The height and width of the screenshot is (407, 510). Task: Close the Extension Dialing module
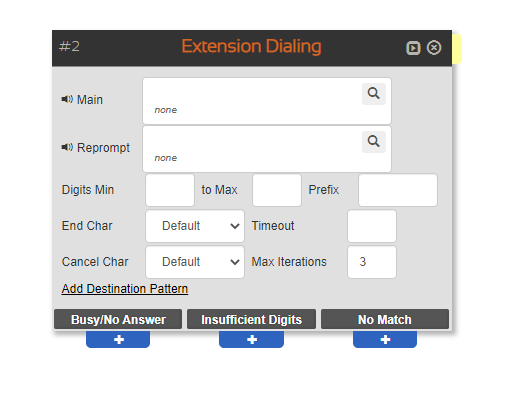click(434, 48)
